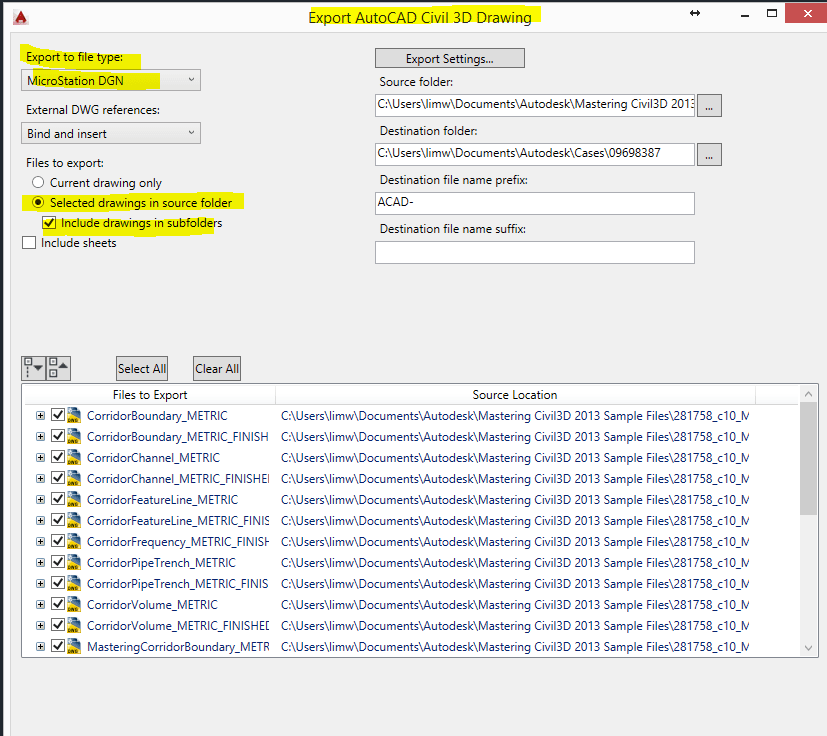The width and height of the screenshot is (827, 736).
Task: Expand the CorridorFrequency_METRIC_FINISH tree node
Action: pos(40,542)
